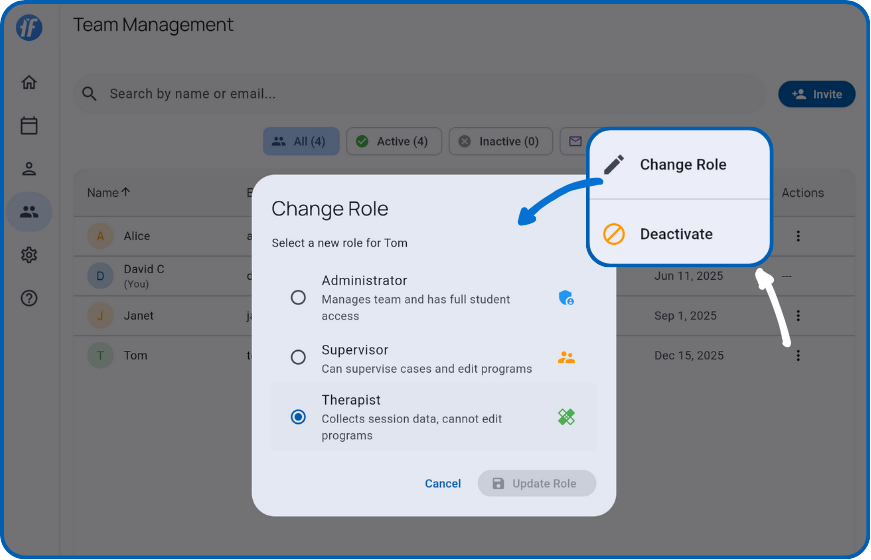Viewport: 871px width, 560px height.
Task: Click the app logo in top corner
Action: click(x=29, y=27)
